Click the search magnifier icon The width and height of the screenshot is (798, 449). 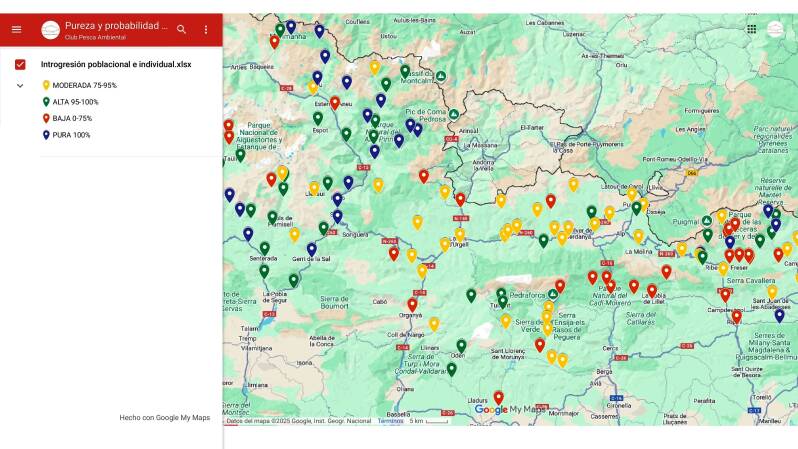181,30
